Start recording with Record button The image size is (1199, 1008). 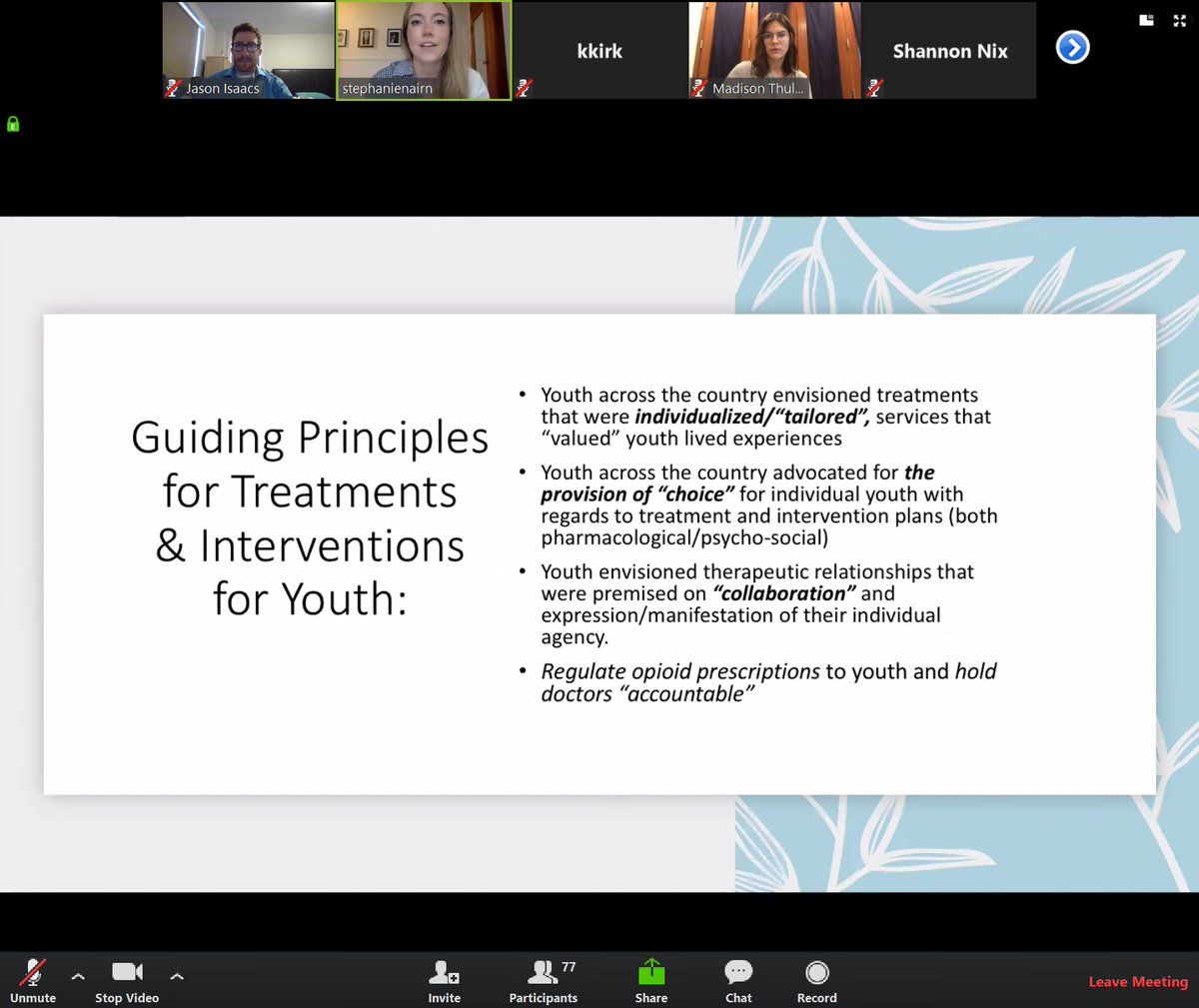(817, 981)
